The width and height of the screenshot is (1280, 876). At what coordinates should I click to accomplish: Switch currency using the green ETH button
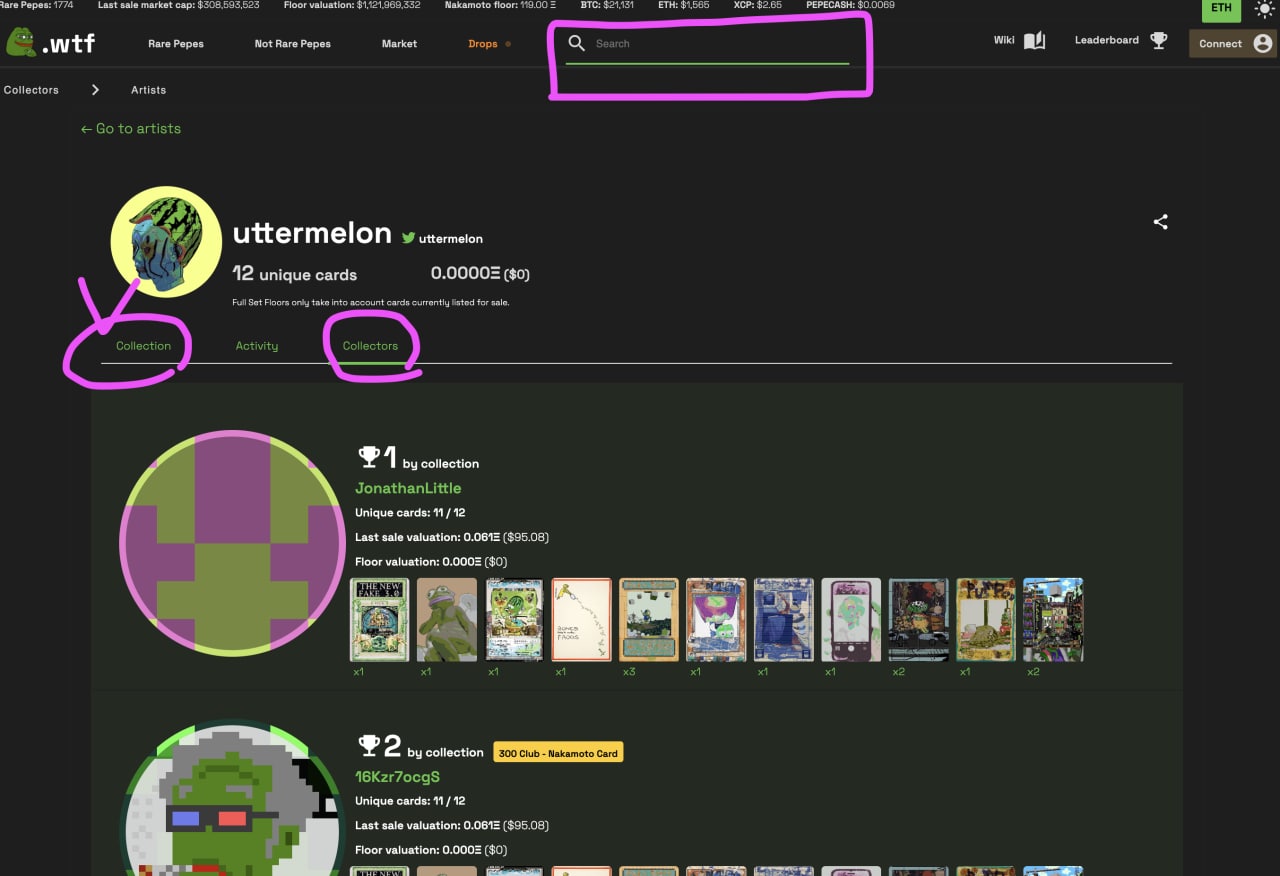[1221, 9]
